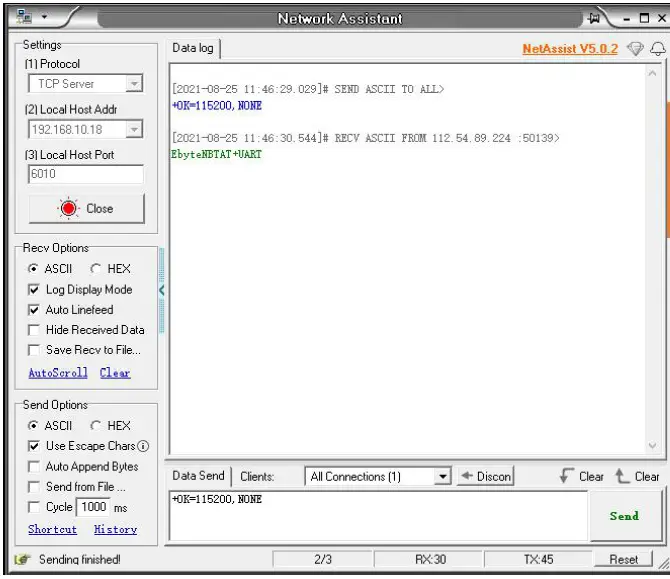670x579 pixels.
Task: Enable the Cycle send checkbox
Action: 33,507
